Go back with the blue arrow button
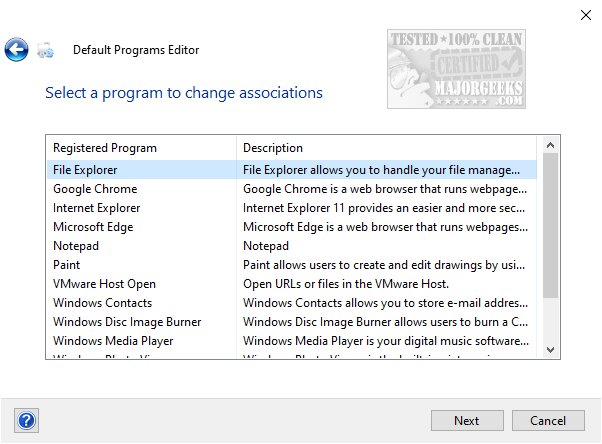 click(16, 50)
